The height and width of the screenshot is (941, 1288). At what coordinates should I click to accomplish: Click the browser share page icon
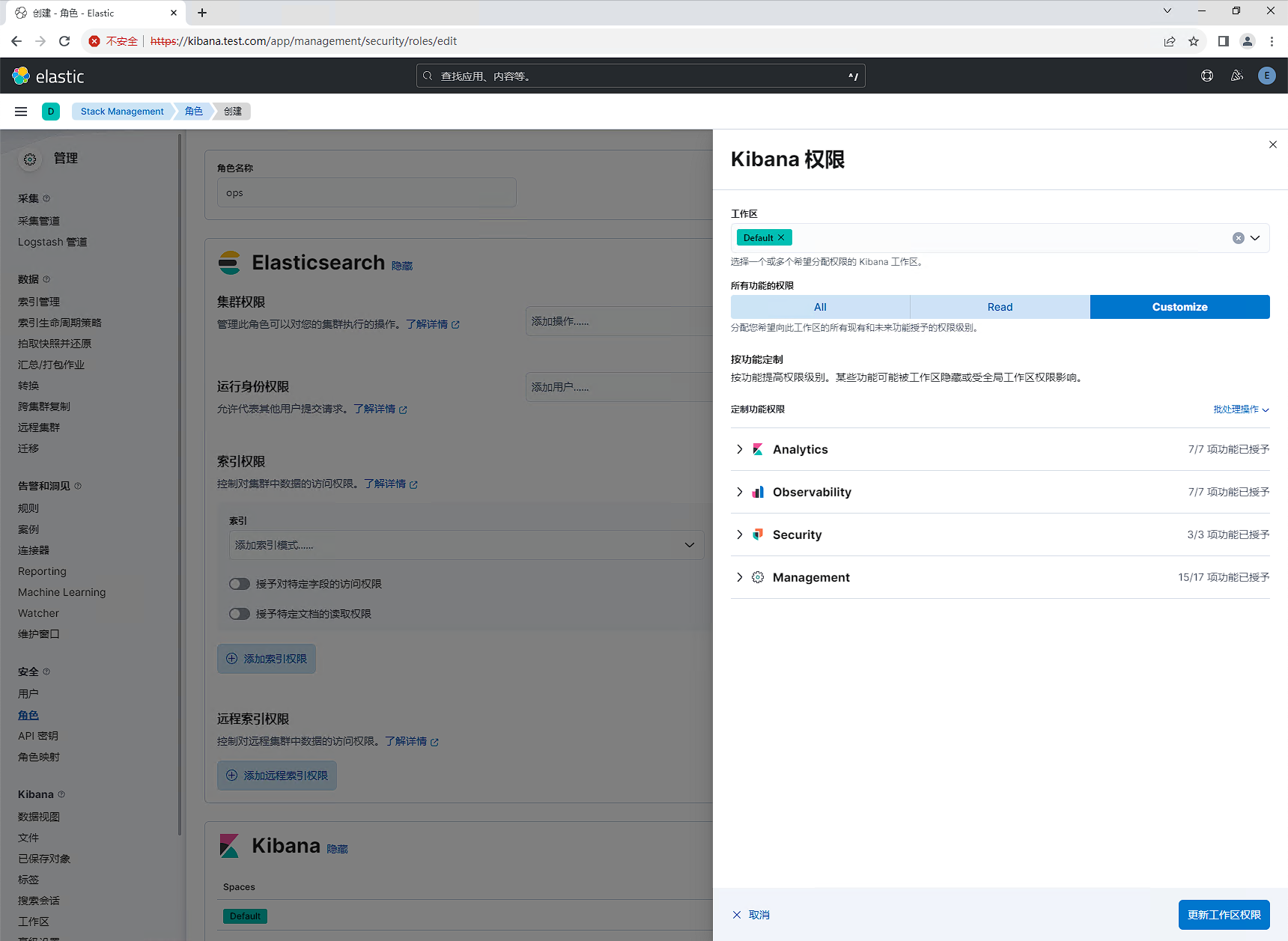tap(1170, 41)
